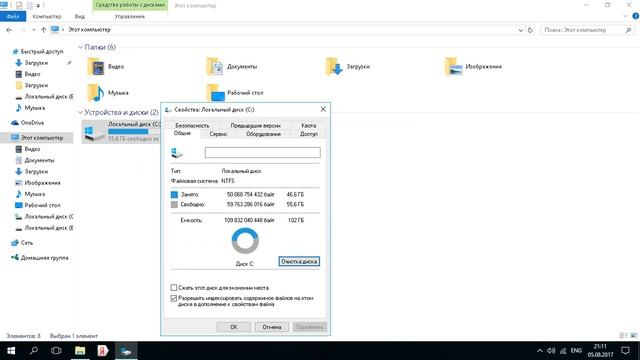Switch to Сервис tab
The height and width of the screenshot is (360, 640).
218,134
